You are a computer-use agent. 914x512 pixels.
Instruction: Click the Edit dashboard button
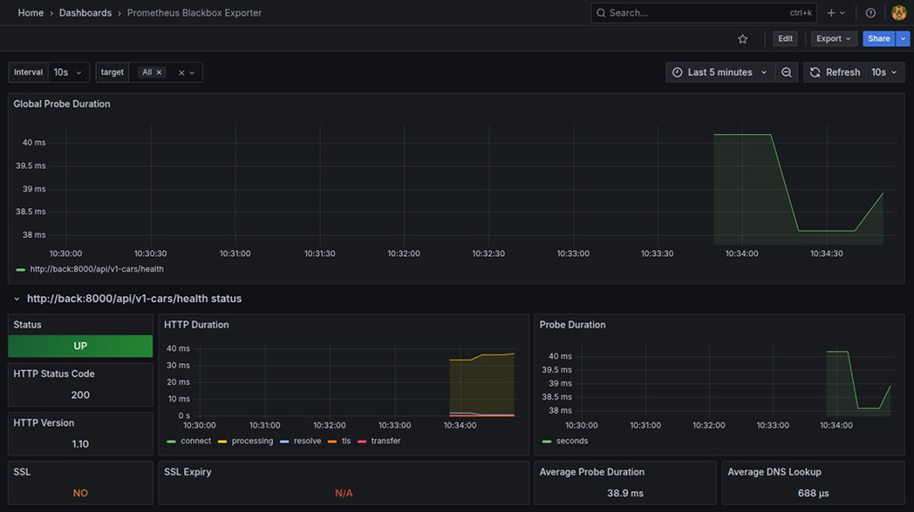[785, 38]
